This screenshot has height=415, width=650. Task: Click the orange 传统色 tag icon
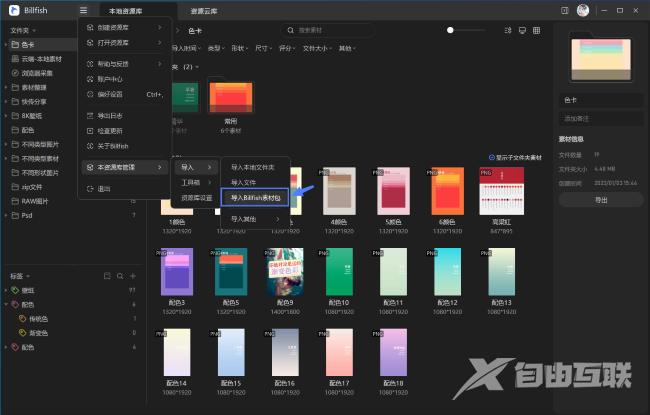(x=23, y=318)
